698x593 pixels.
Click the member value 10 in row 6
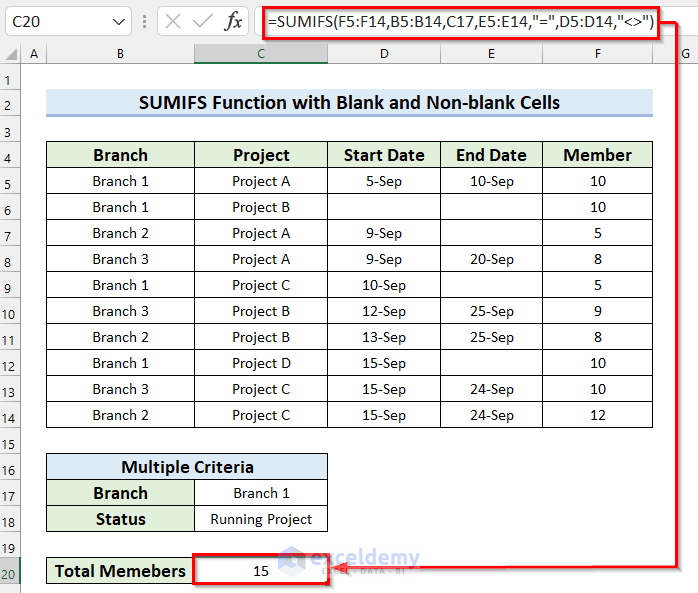(x=597, y=207)
